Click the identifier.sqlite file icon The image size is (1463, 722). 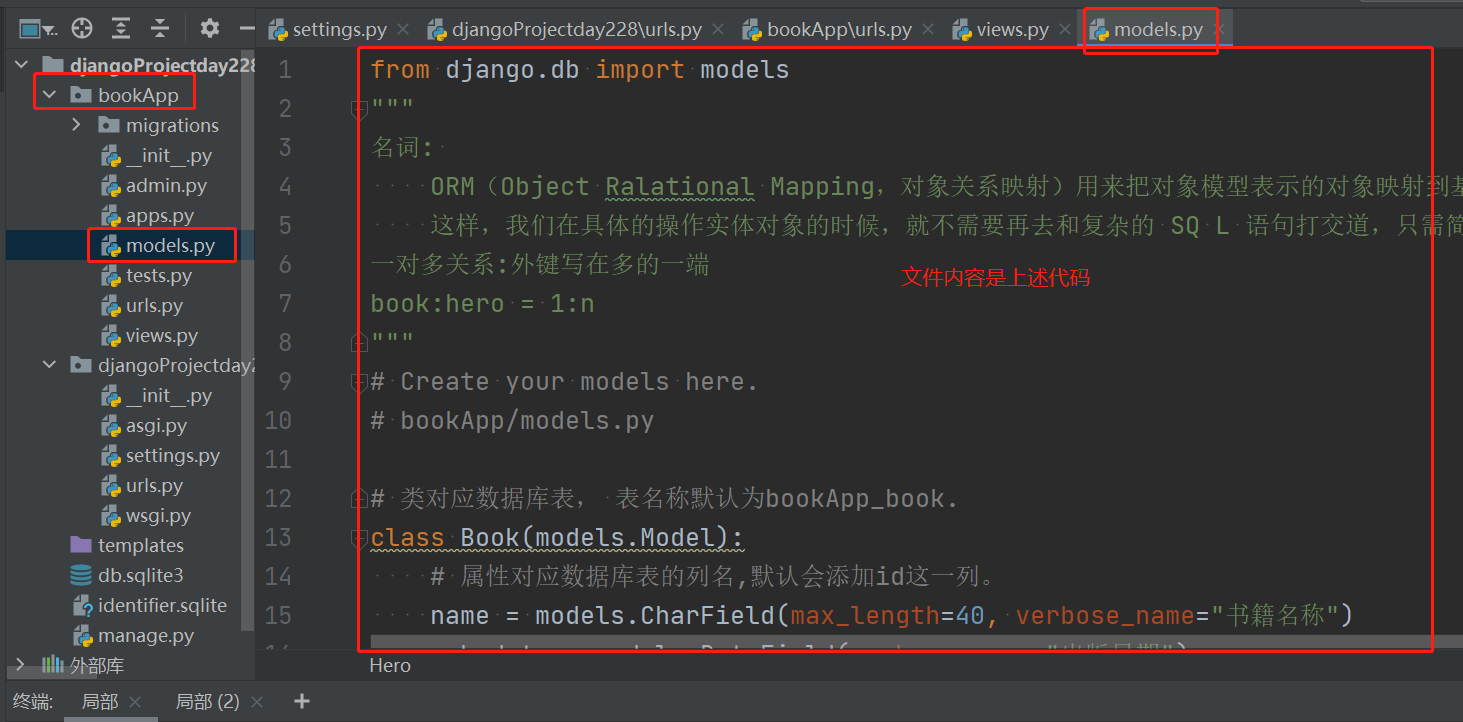[x=82, y=606]
